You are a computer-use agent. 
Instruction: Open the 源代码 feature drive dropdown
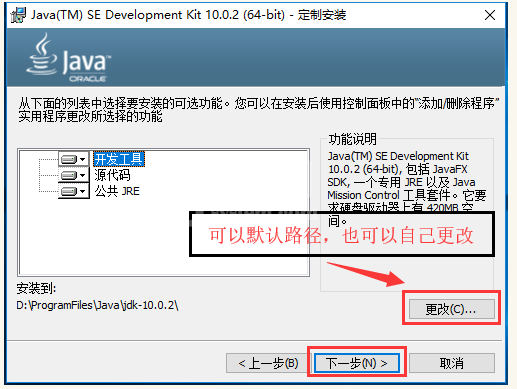point(74,175)
